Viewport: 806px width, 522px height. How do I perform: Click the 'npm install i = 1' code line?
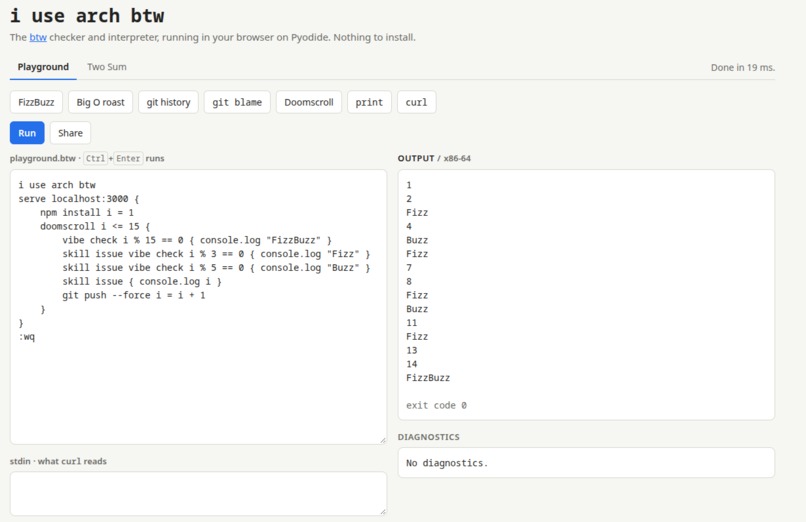87,212
